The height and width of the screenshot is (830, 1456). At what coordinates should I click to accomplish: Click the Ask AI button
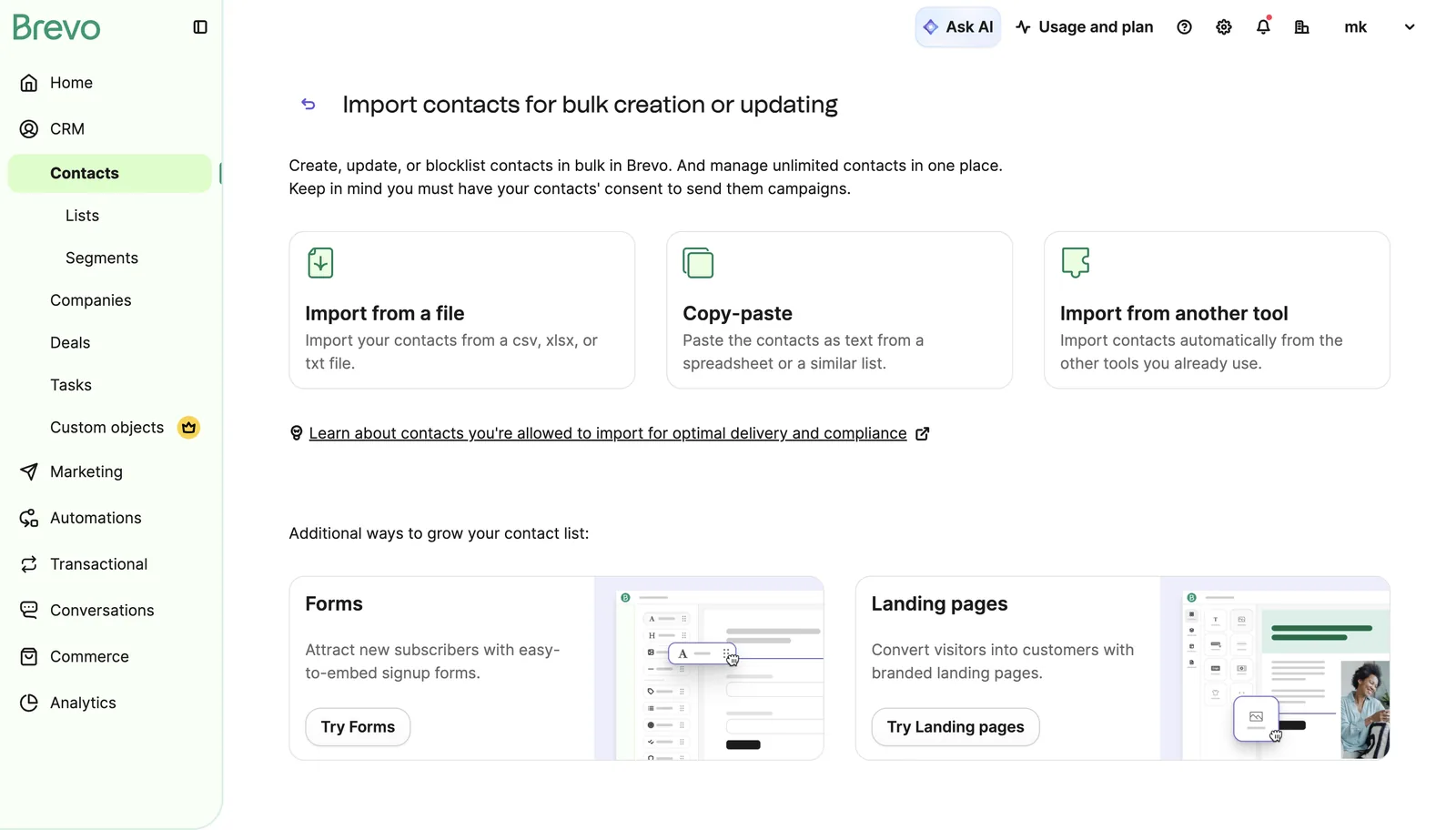[x=957, y=27]
